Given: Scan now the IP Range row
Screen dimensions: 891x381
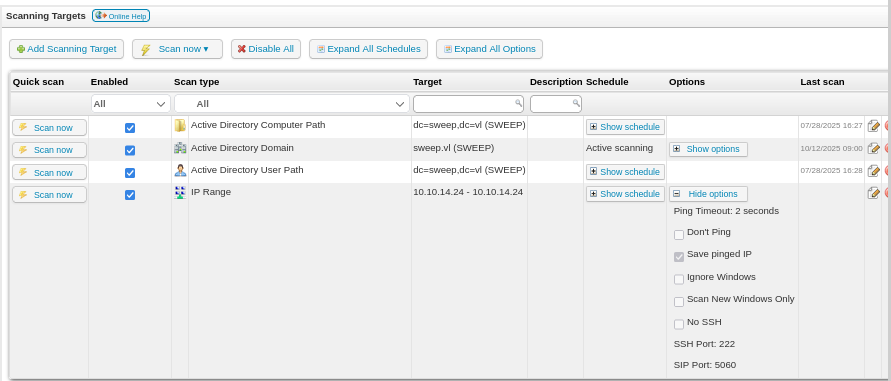Looking at the screenshot, I should click(x=49, y=194).
